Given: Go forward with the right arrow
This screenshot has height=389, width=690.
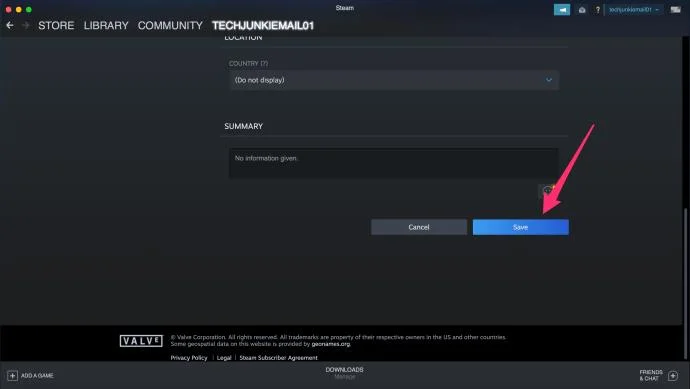Looking at the screenshot, I should click(x=26, y=26).
